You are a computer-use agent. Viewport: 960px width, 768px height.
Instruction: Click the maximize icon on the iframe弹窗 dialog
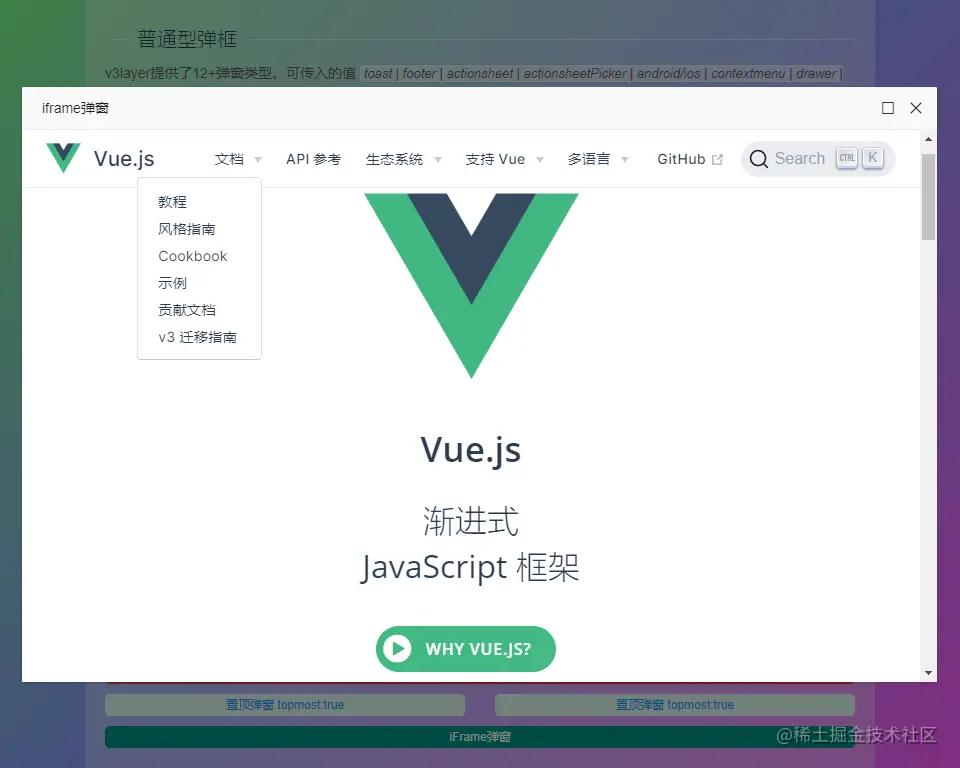tap(887, 108)
